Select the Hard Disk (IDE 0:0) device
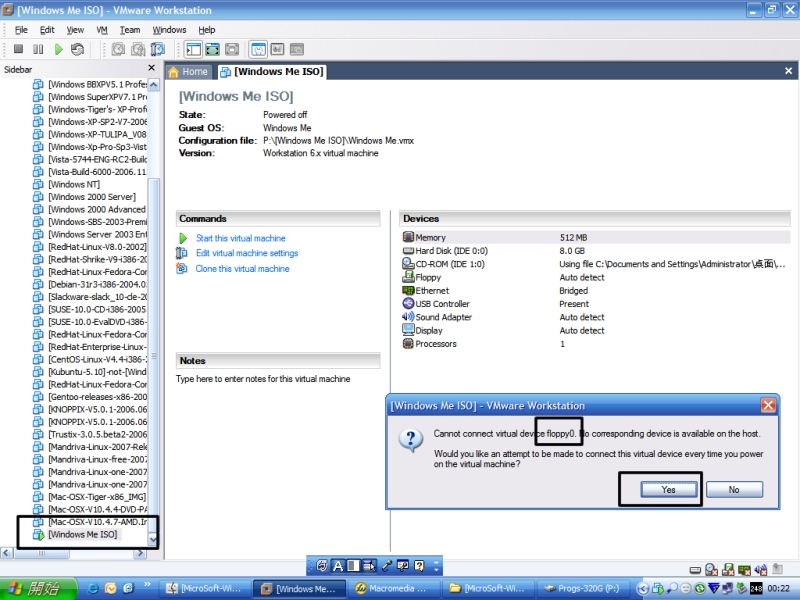Viewport: 800px width, 600px height. [x=596, y=251]
